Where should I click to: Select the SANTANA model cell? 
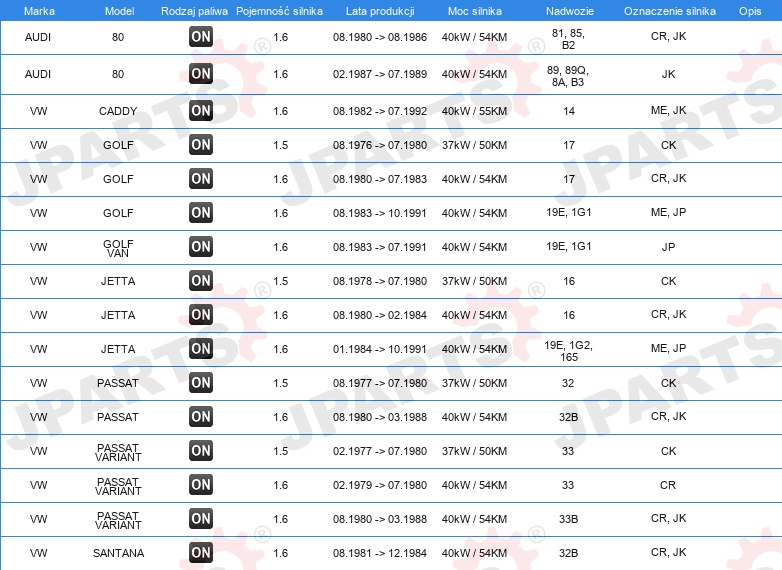coord(118,553)
